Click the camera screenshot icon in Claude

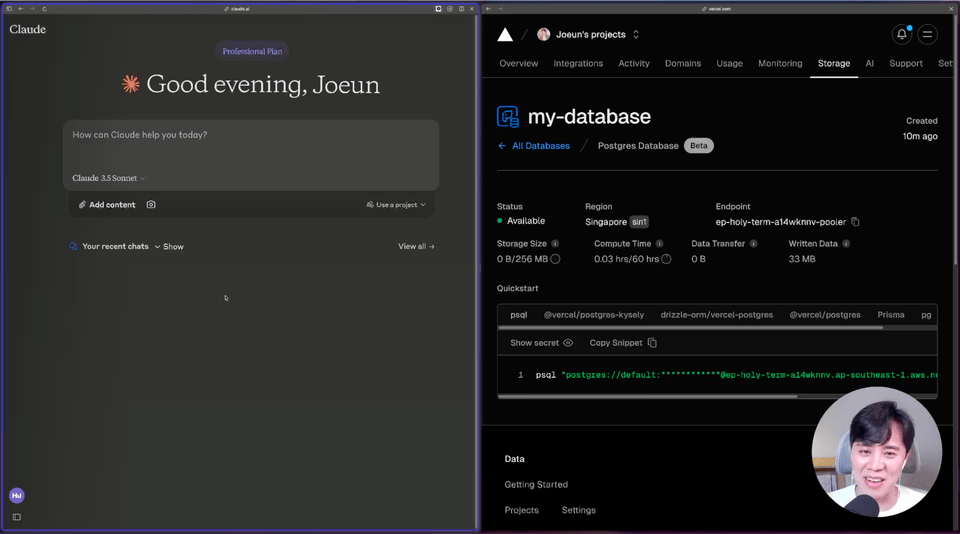(151, 205)
